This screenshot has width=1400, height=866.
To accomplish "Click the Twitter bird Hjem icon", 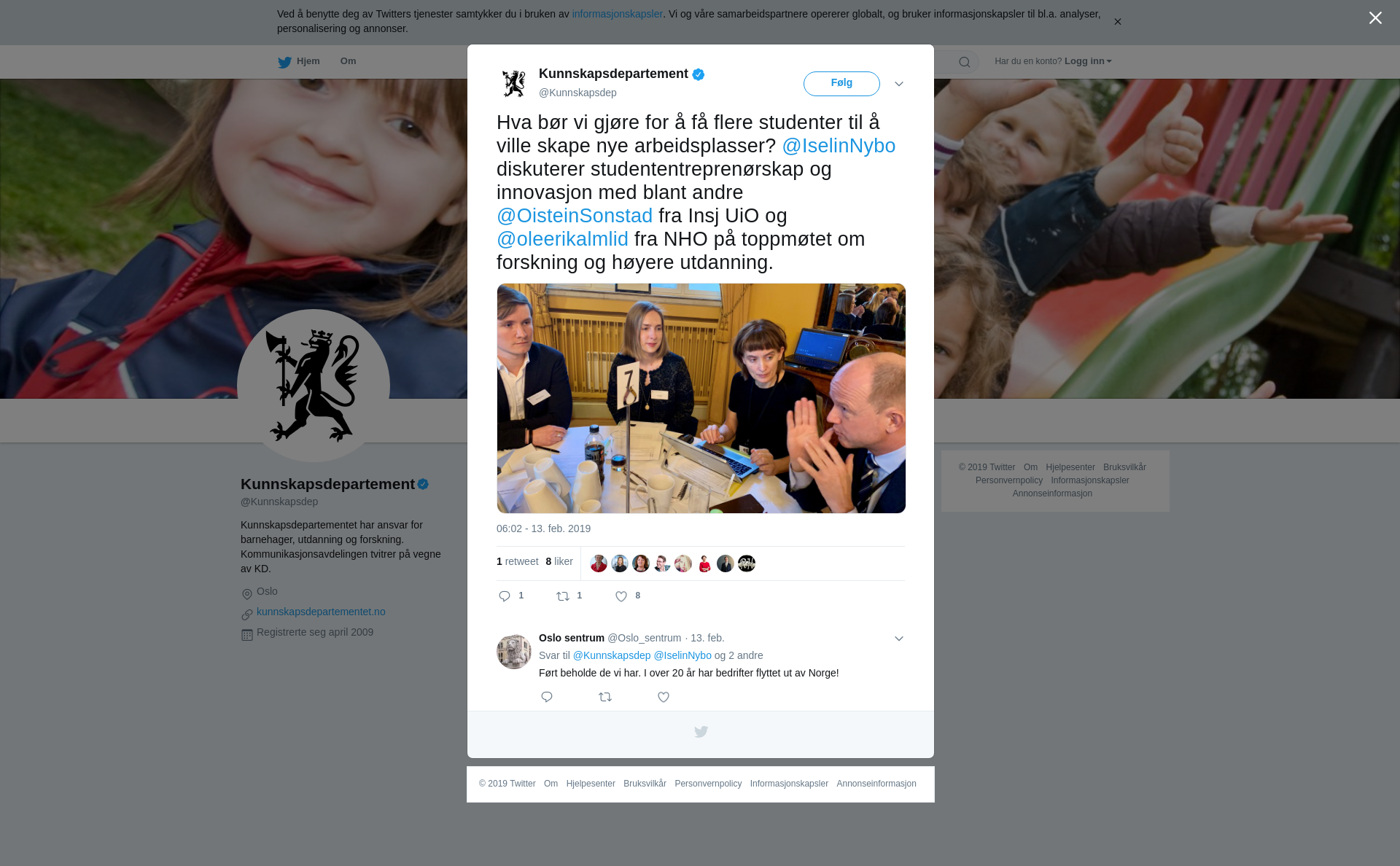I will pyautogui.click(x=284, y=62).
